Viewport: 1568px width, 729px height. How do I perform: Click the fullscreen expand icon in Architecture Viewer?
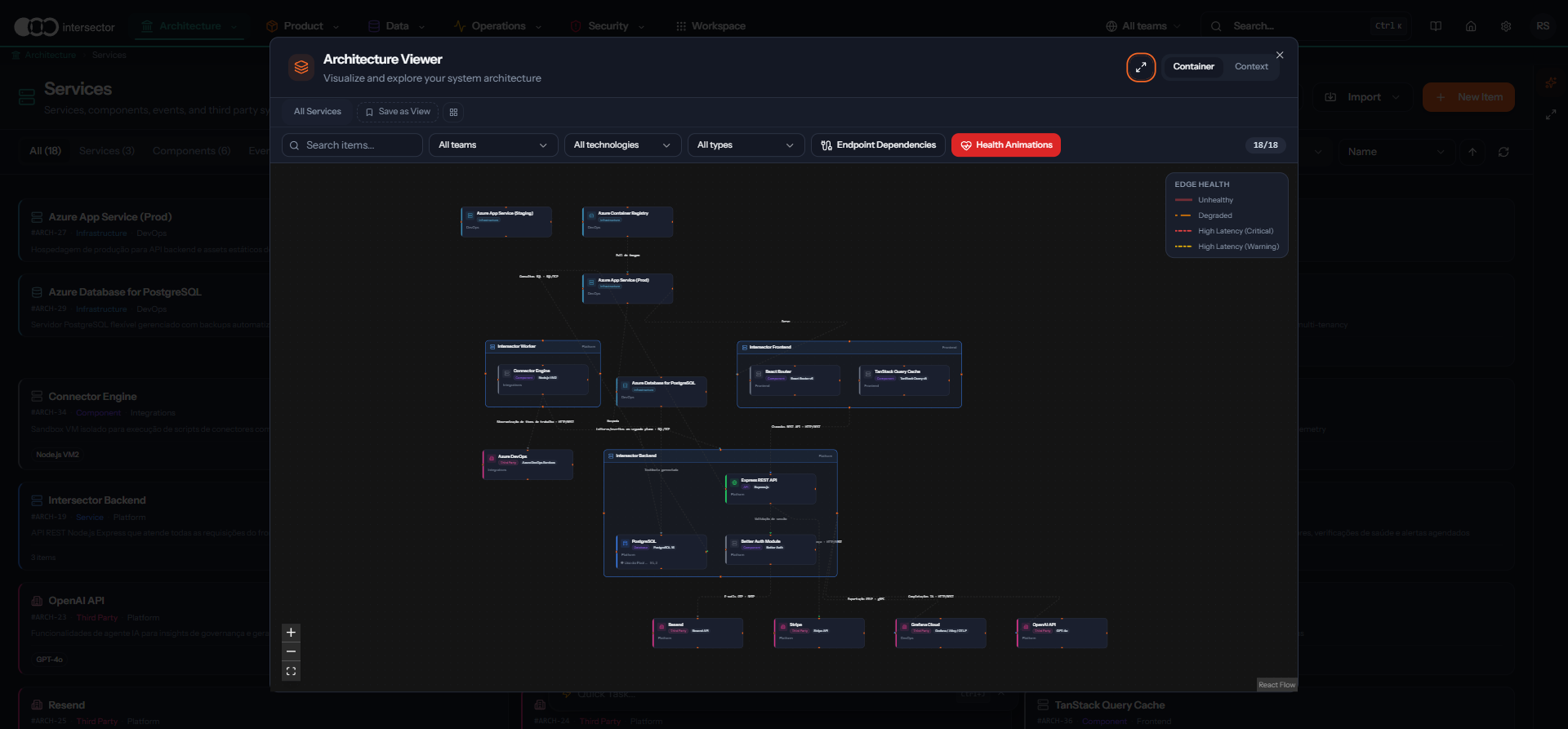click(x=1141, y=67)
